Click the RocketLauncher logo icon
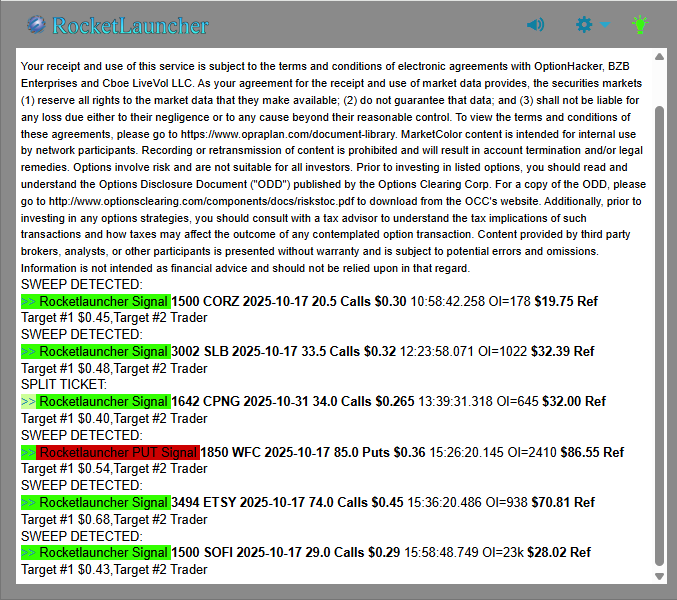This screenshot has width=677, height=600. (36, 25)
